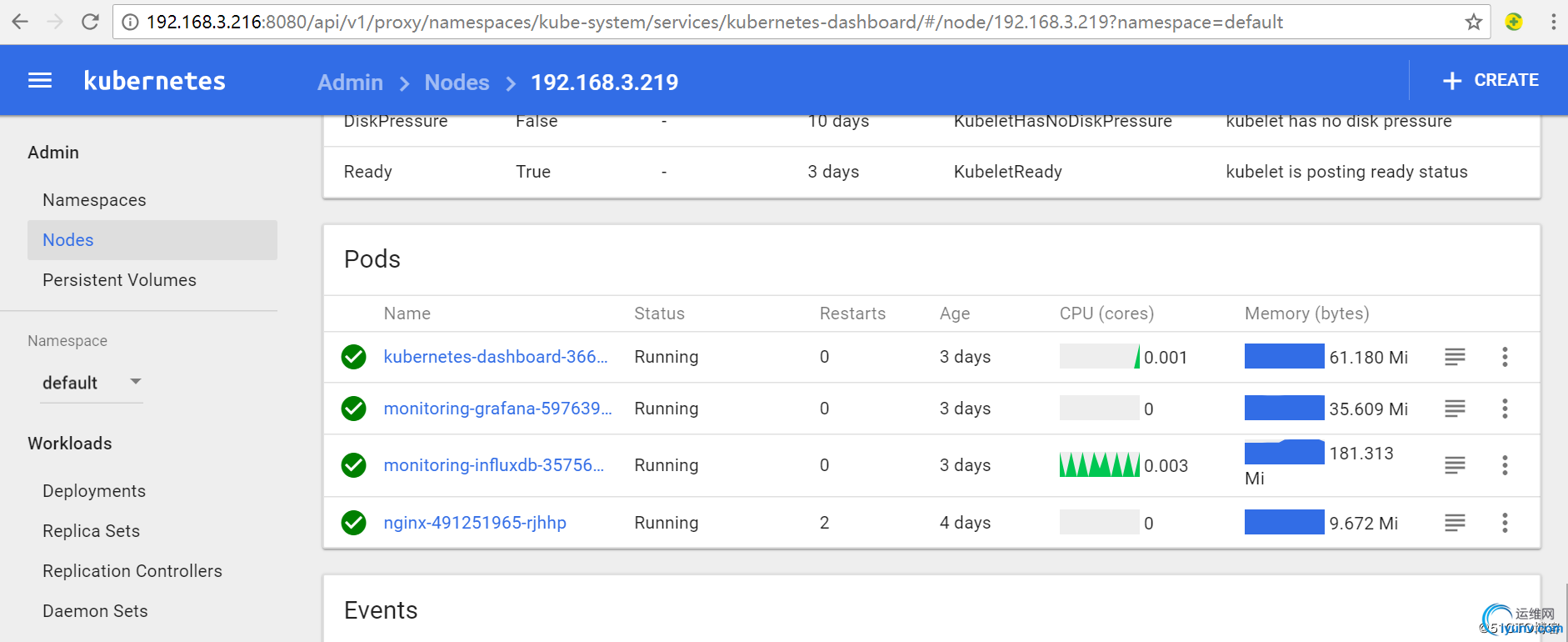
Task: Click the Admin sidebar heading
Action: 53,153
